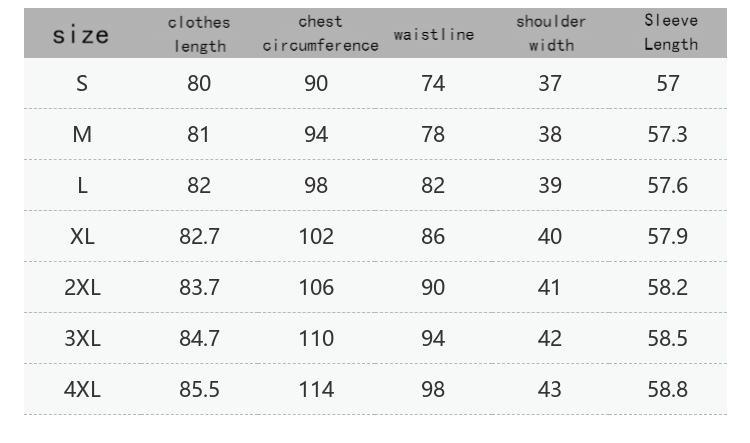
Task: Select chest circumference value 106
Action: (x=316, y=287)
